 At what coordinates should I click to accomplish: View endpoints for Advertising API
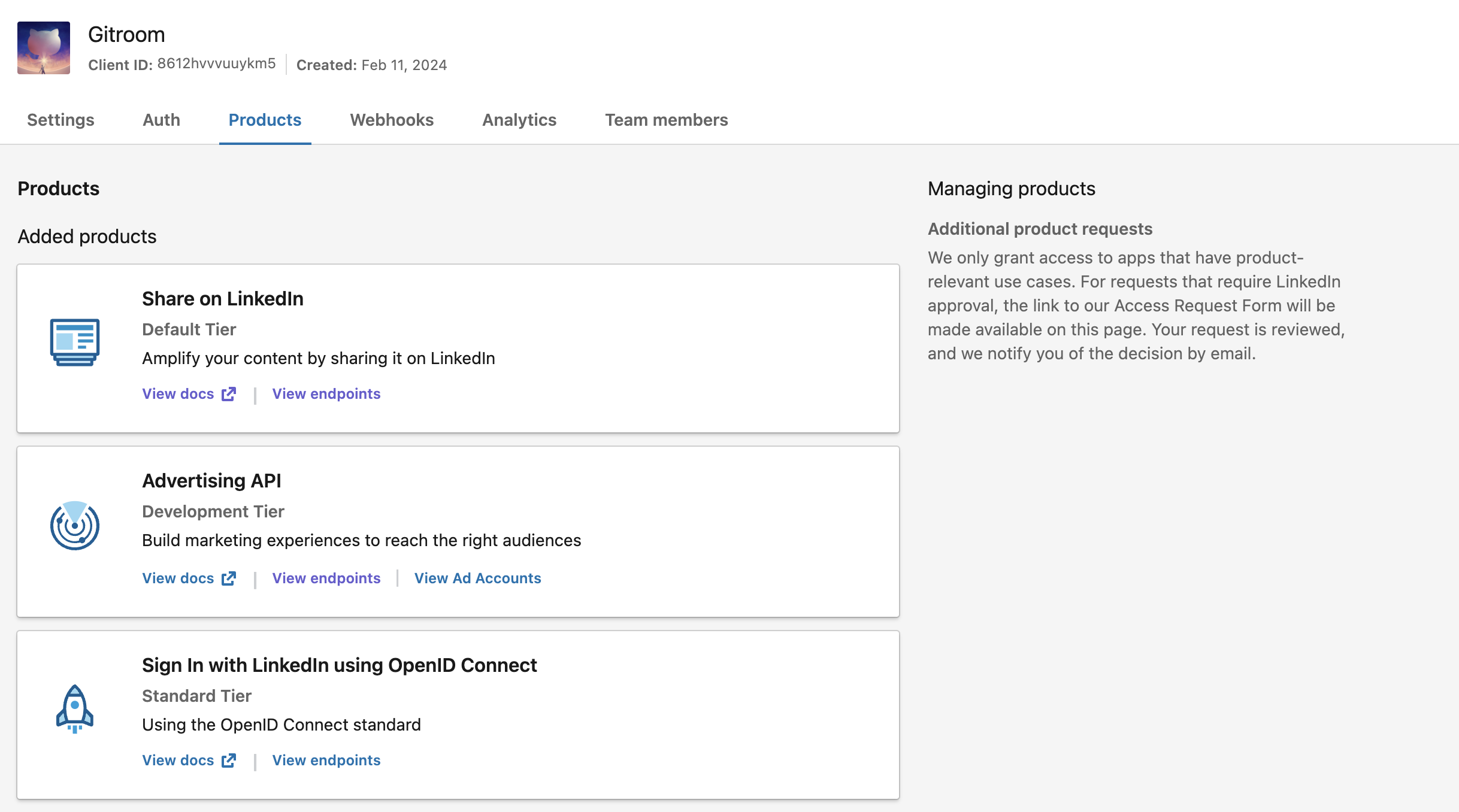(x=326, y=578)
